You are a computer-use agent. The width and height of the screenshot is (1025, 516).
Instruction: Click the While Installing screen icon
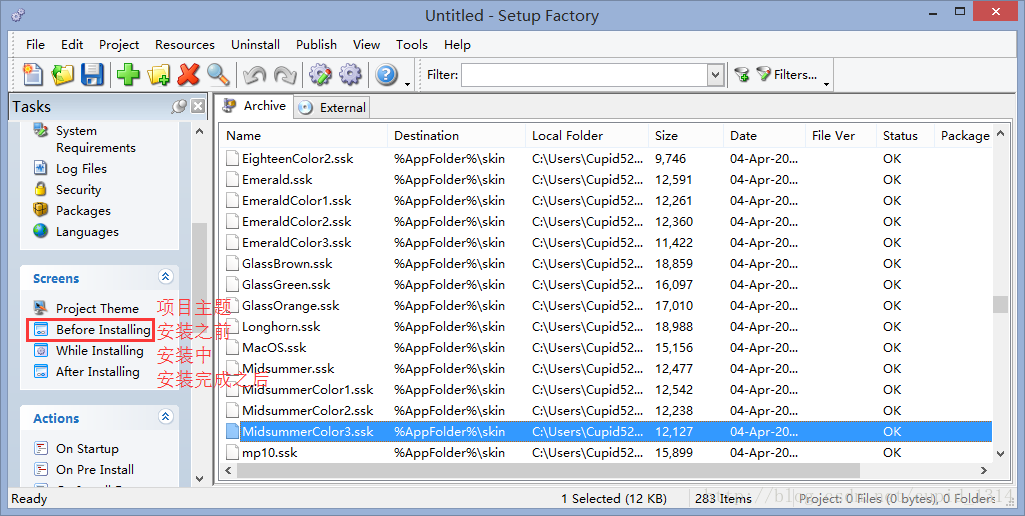pos(41,351)
